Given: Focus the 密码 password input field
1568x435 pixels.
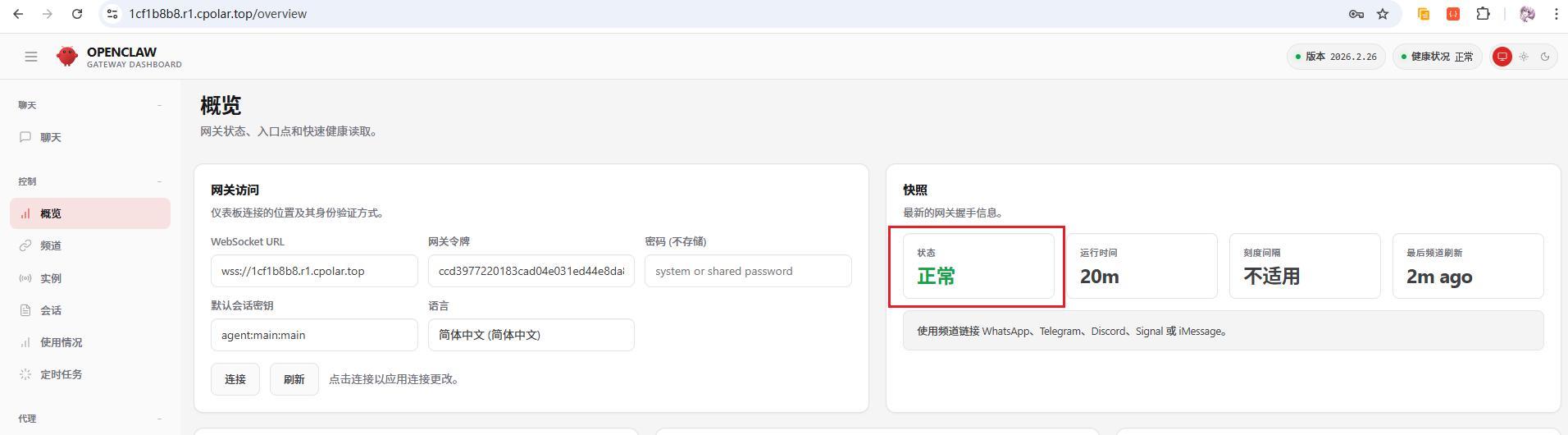Looking at the screenshot, I should 747,271.
